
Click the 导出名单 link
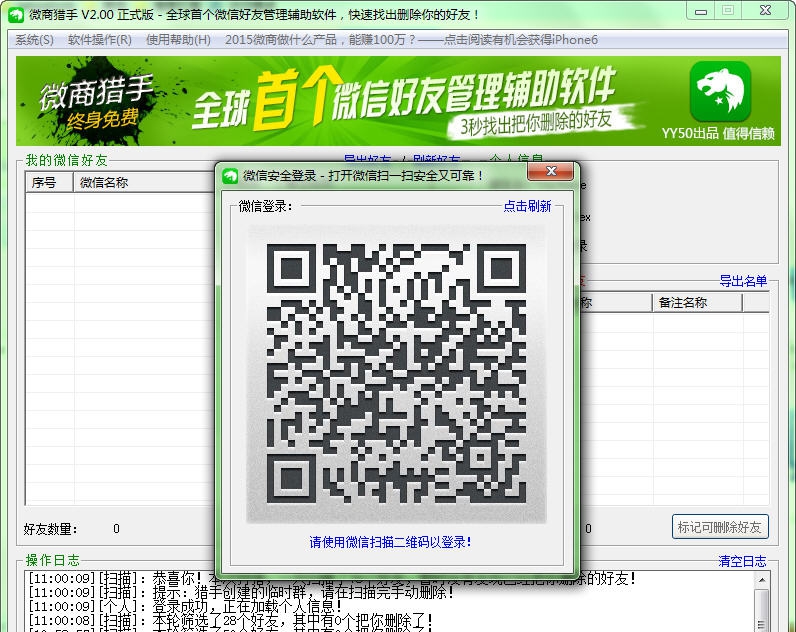[x=743, y=281]
